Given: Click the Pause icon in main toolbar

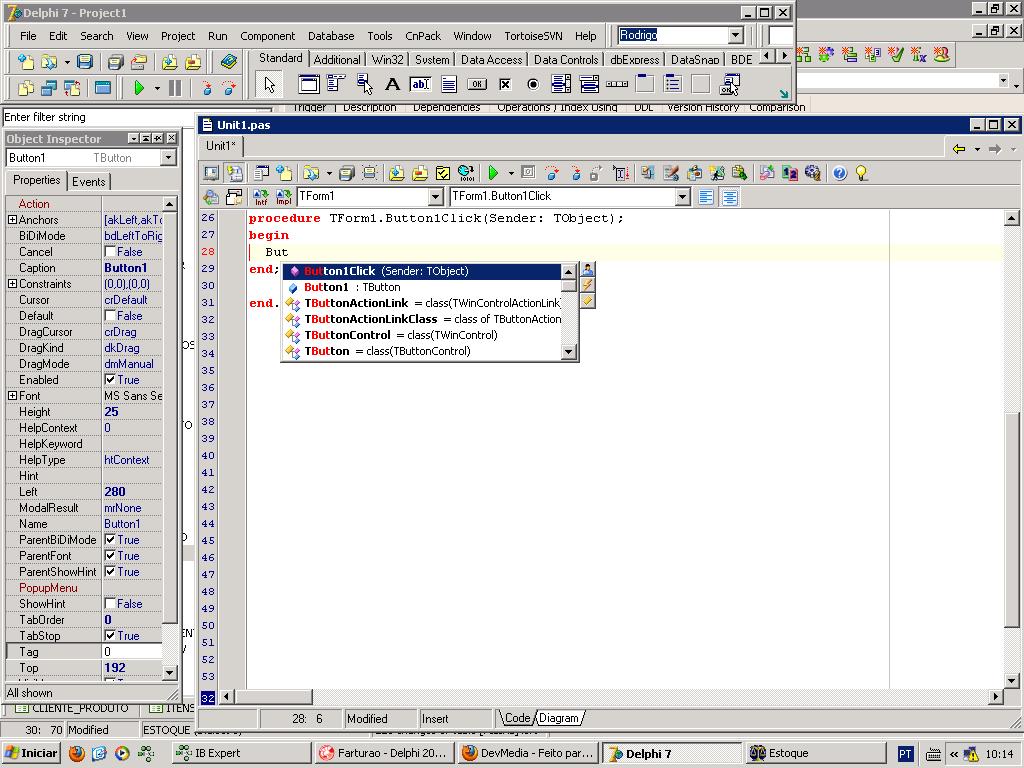Looking at the screenshot, I should (175, 88).
